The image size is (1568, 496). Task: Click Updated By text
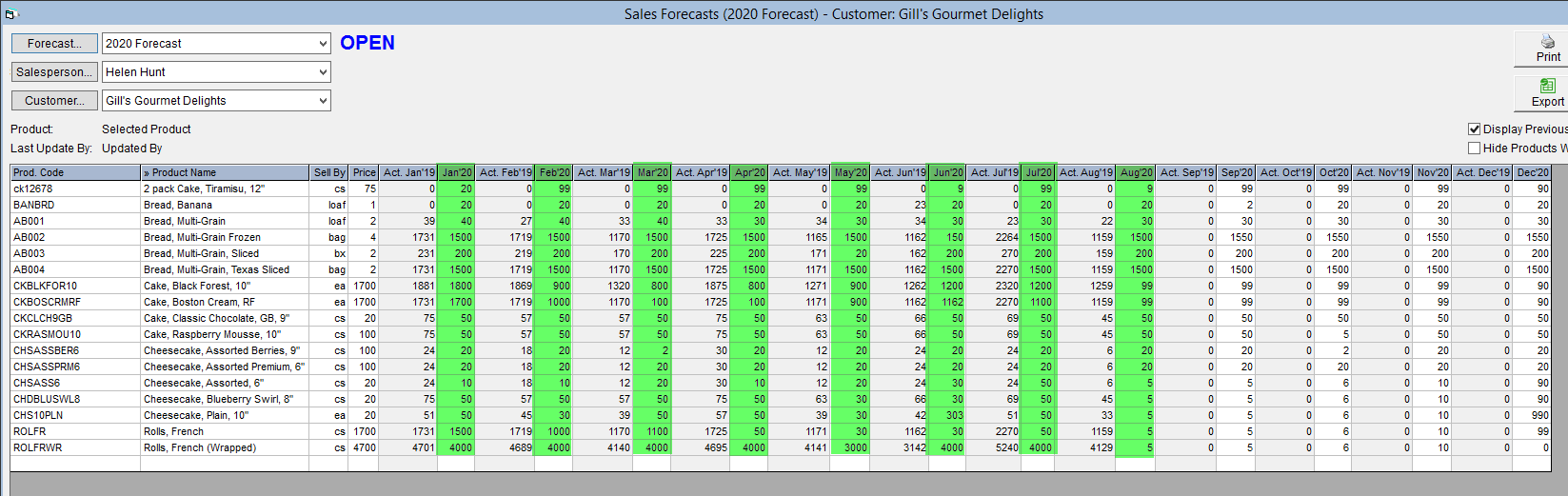pos(132,148)
